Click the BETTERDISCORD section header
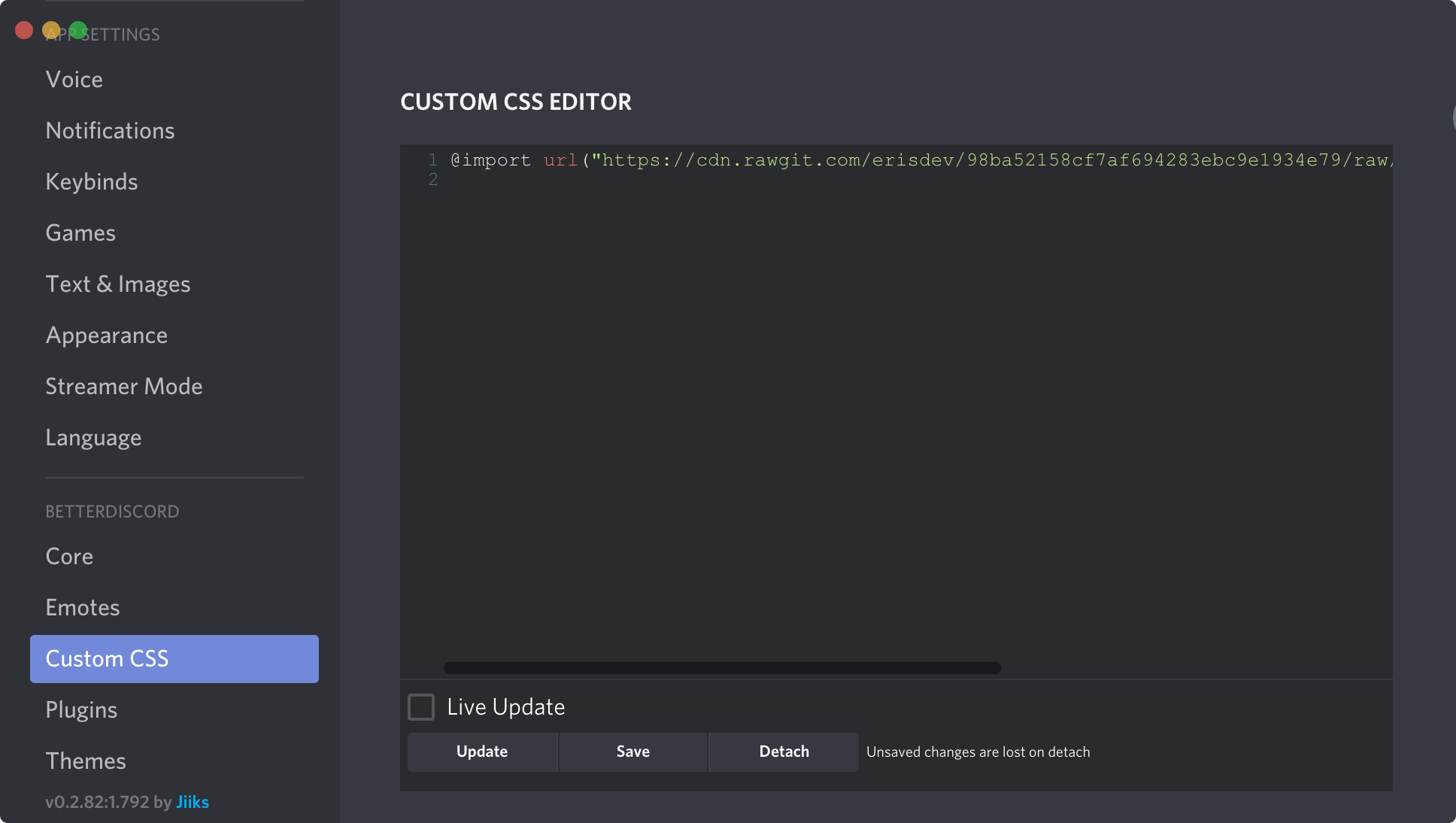Screen dimensions: 1456x823 112,512
